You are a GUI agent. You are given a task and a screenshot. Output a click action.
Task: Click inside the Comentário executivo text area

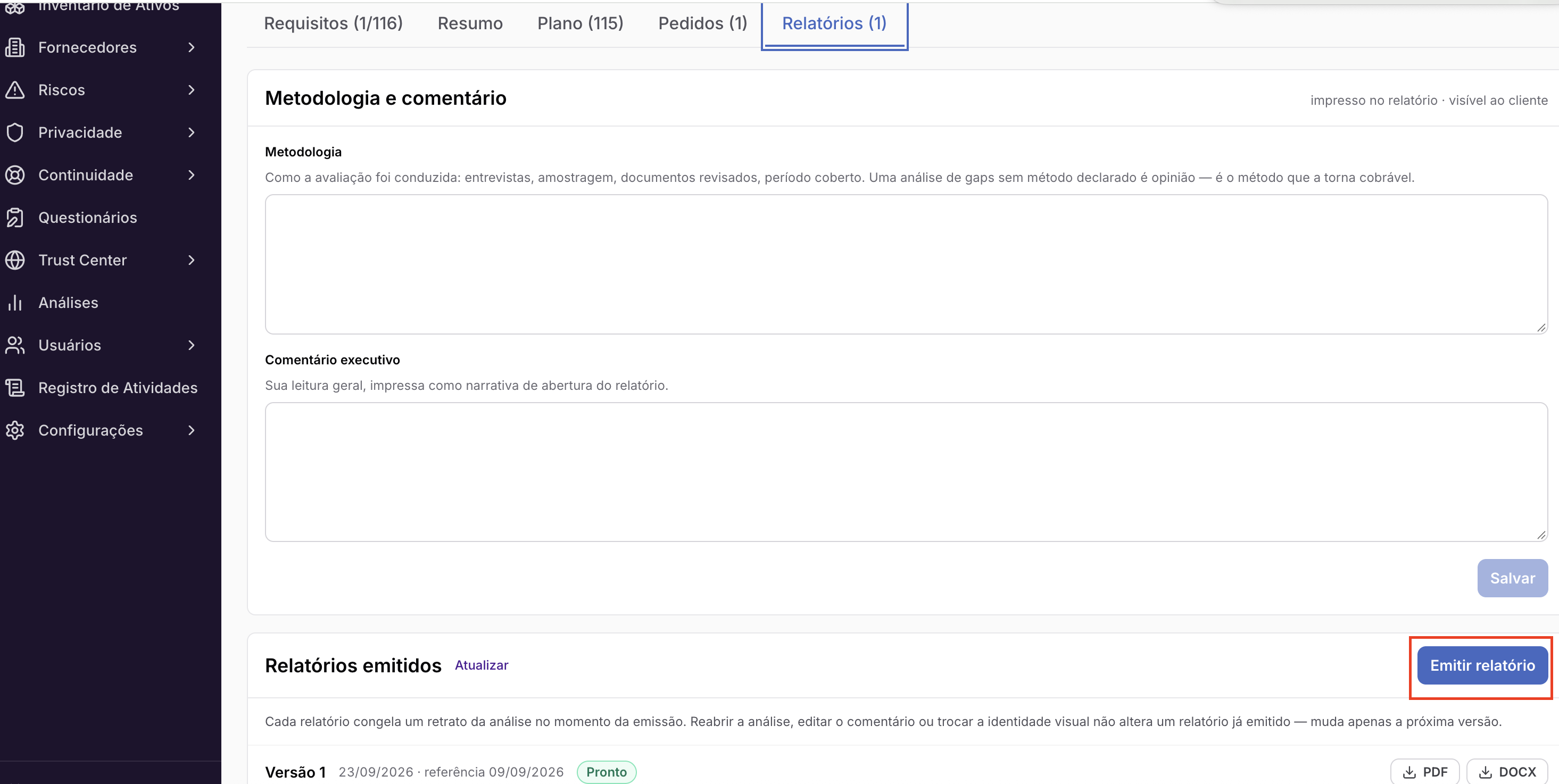click(x=906, y=472)
